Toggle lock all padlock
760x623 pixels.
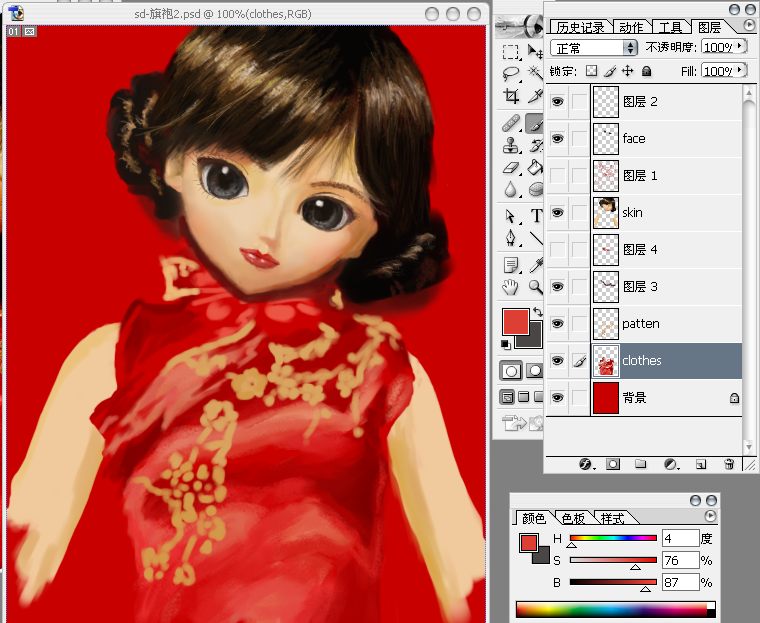pos(646,71)
